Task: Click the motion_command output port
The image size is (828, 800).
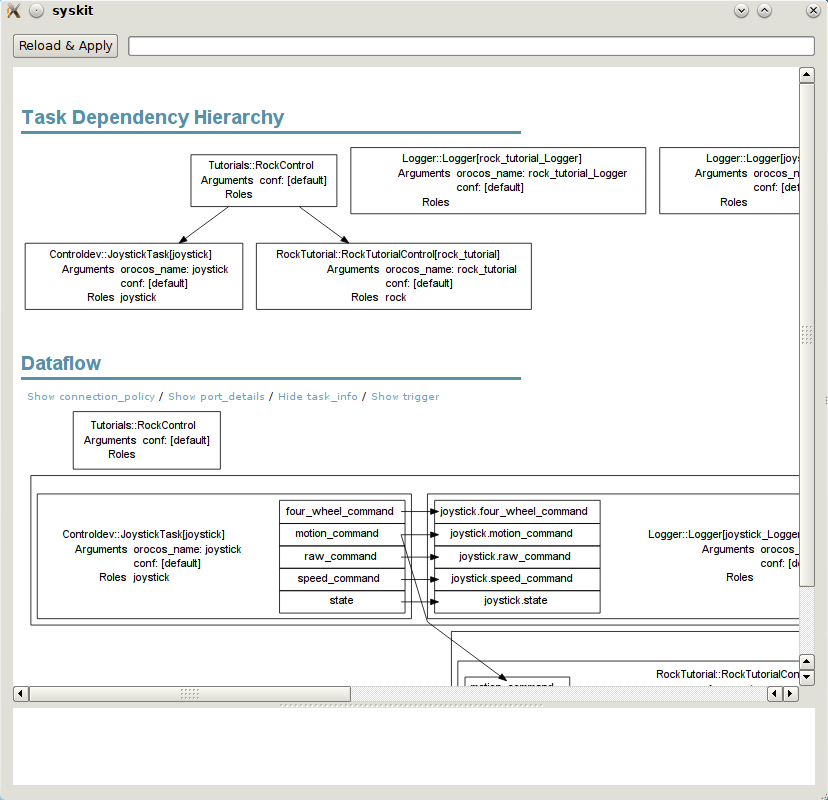Action: coord(342,534)
